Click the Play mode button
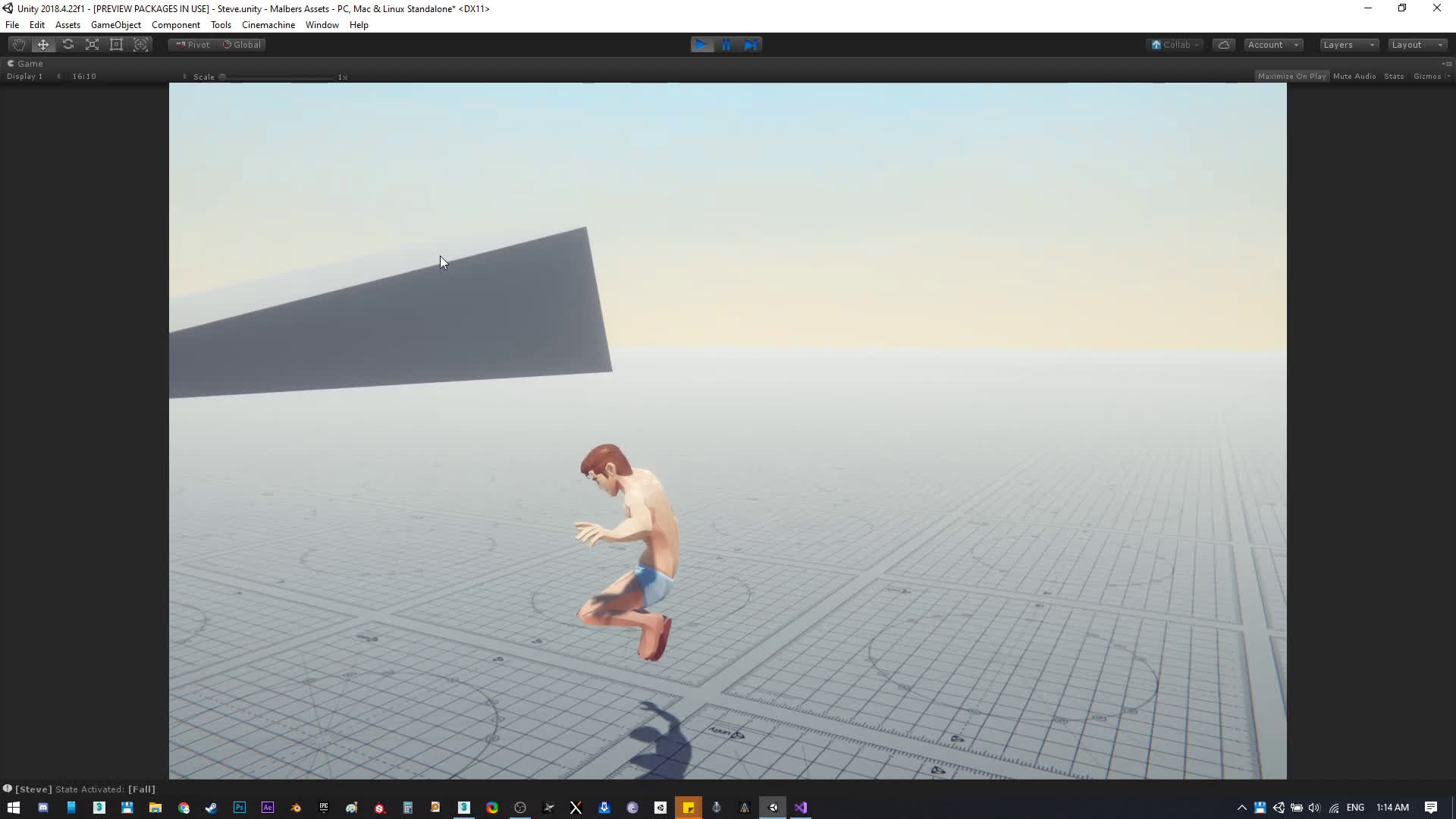The height and width of the screenshot is (819, 1456). pos(701,45)
